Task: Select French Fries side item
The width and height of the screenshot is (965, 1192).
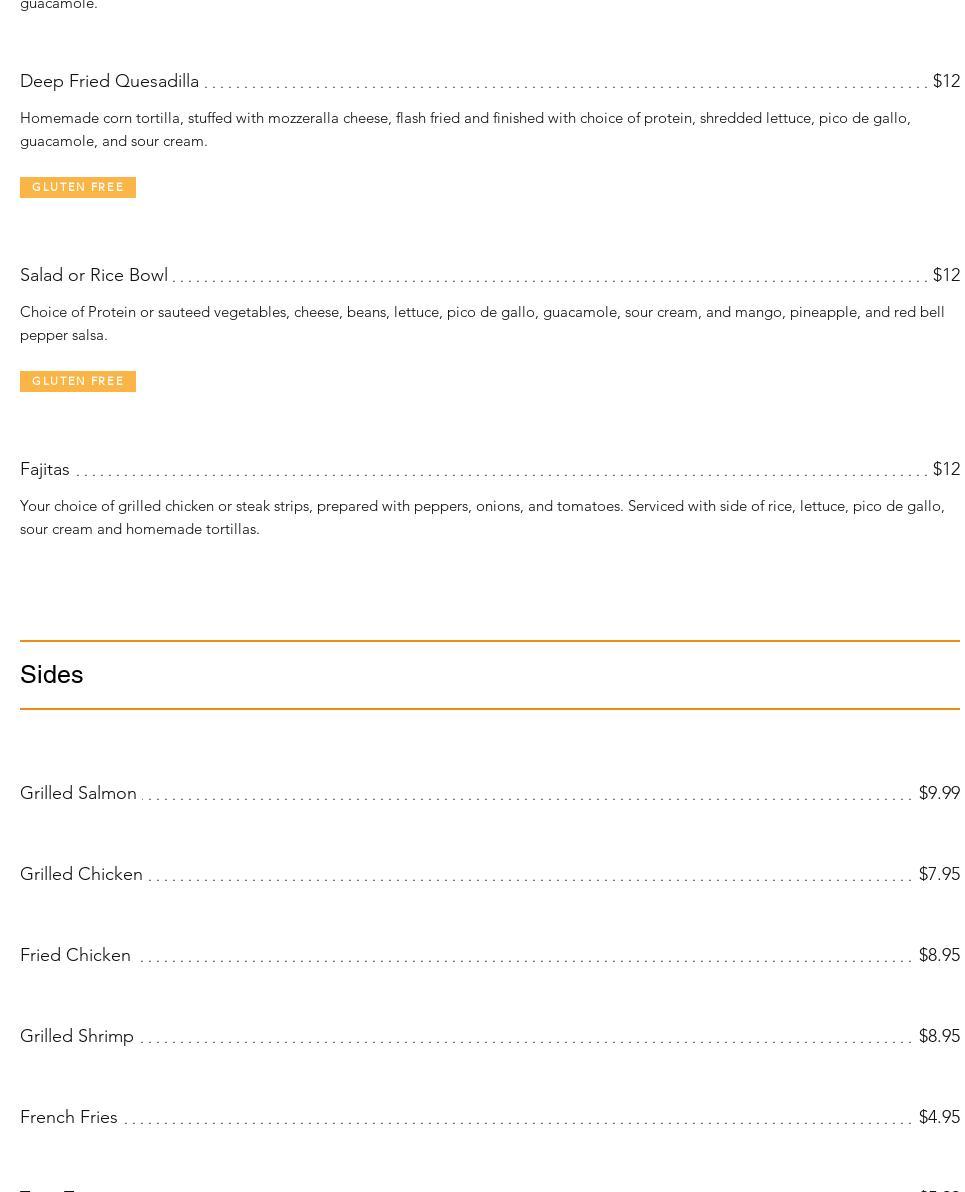Action: (68, 1117)
